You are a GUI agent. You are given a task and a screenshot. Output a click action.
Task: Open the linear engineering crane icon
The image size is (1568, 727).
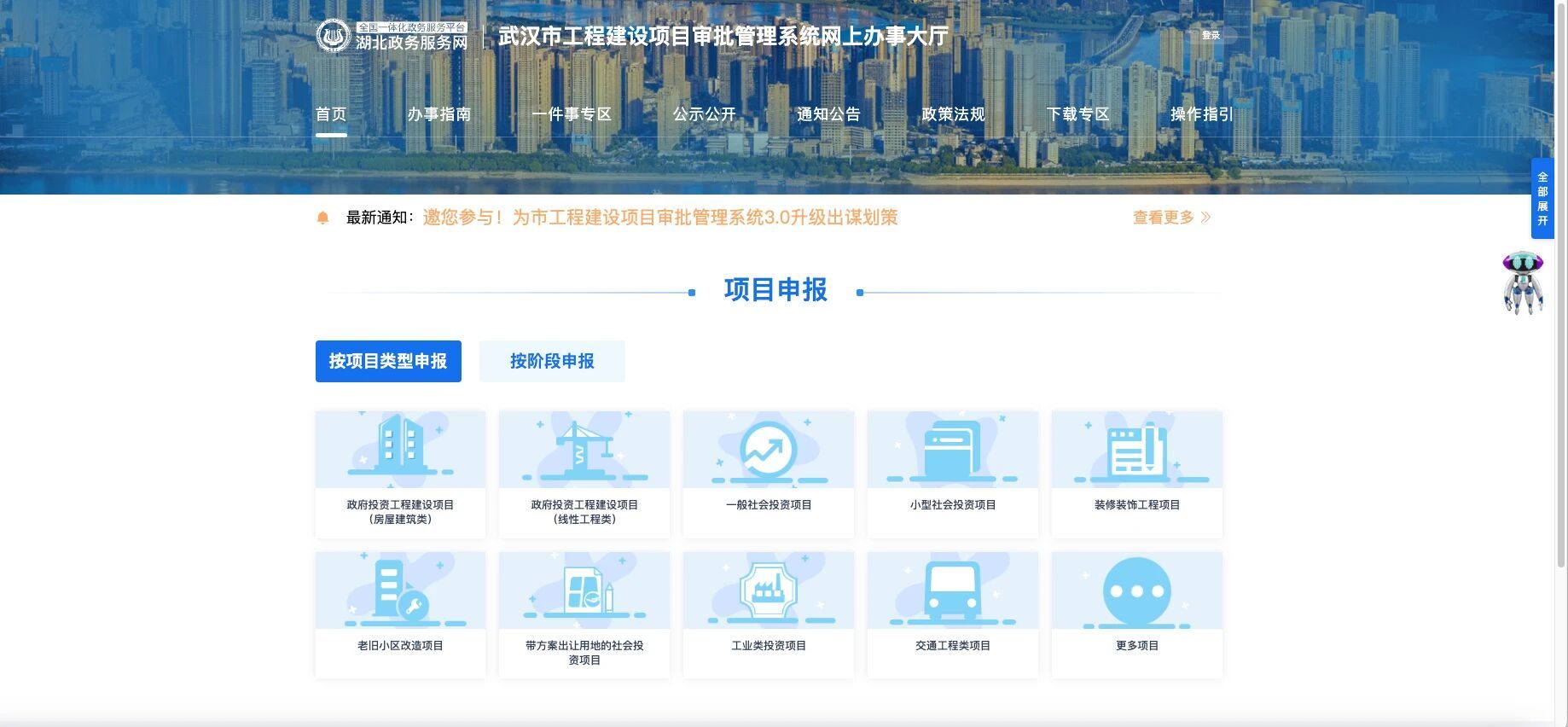point(584,450)
